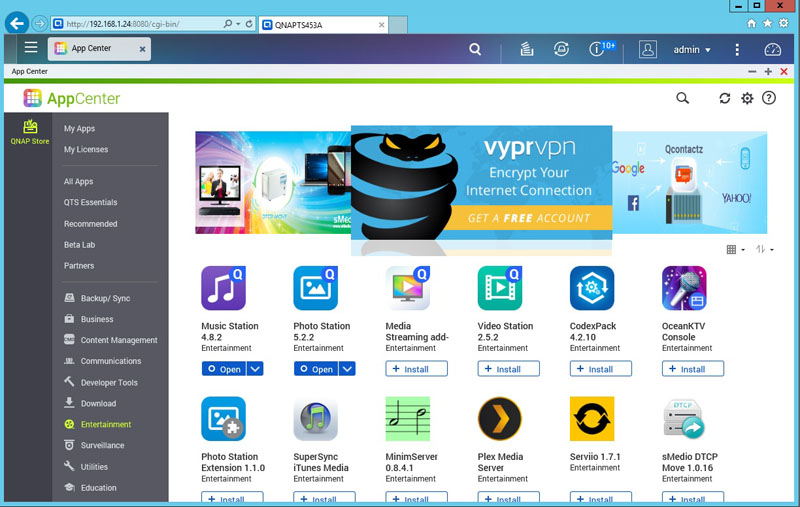
Task: Click the Qcontactz banner on the right
Action: (690, 183)
